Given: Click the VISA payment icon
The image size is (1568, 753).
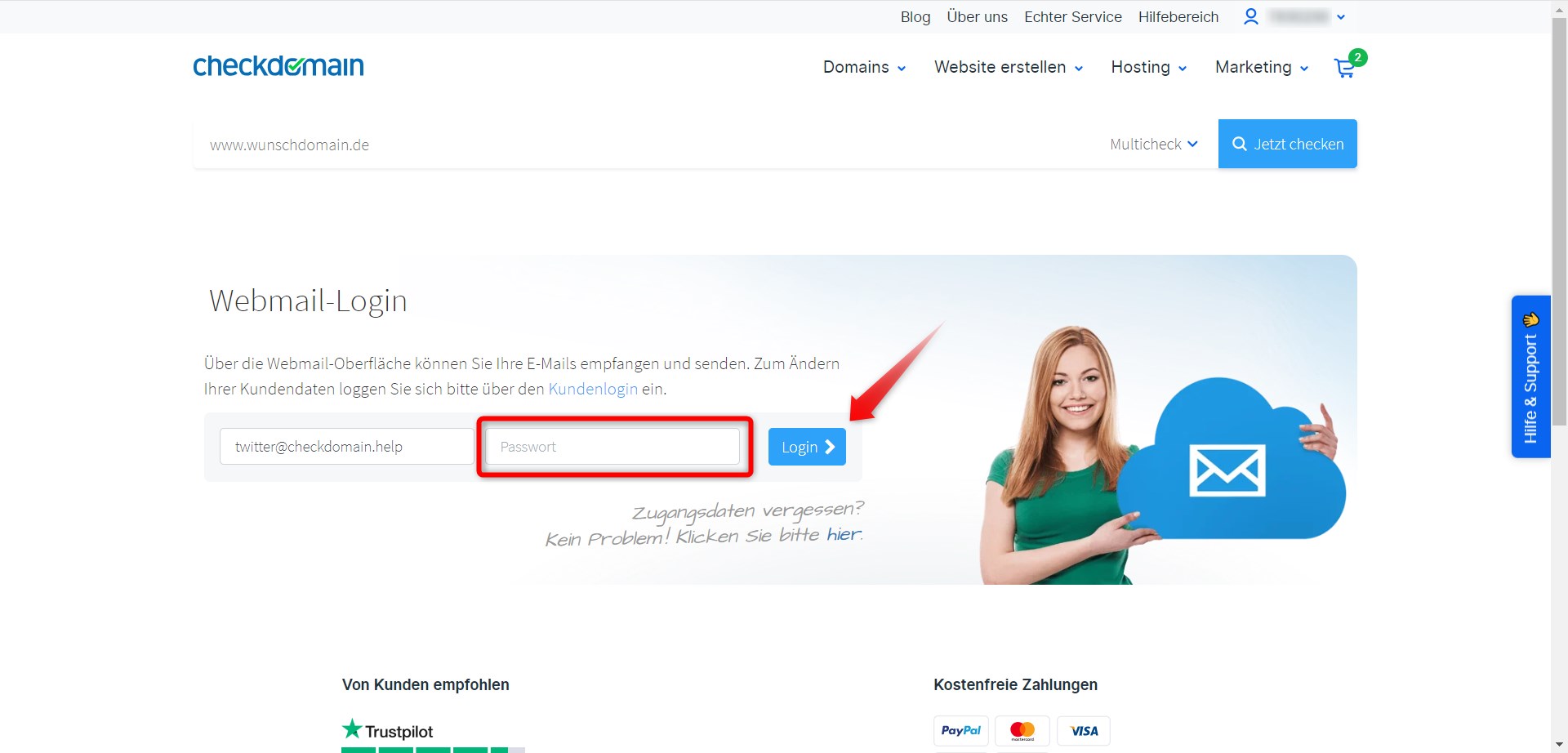Looking at the screenshot, I should (x=1084, y=731).
